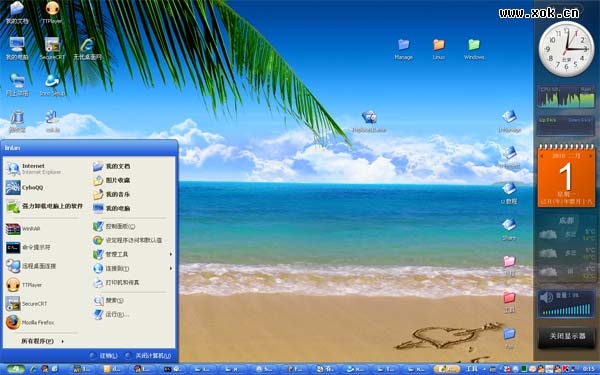This screenshot has height=375, width=600.
Task: Open 图片收藏 pictures folder entry
Action: 112,180
